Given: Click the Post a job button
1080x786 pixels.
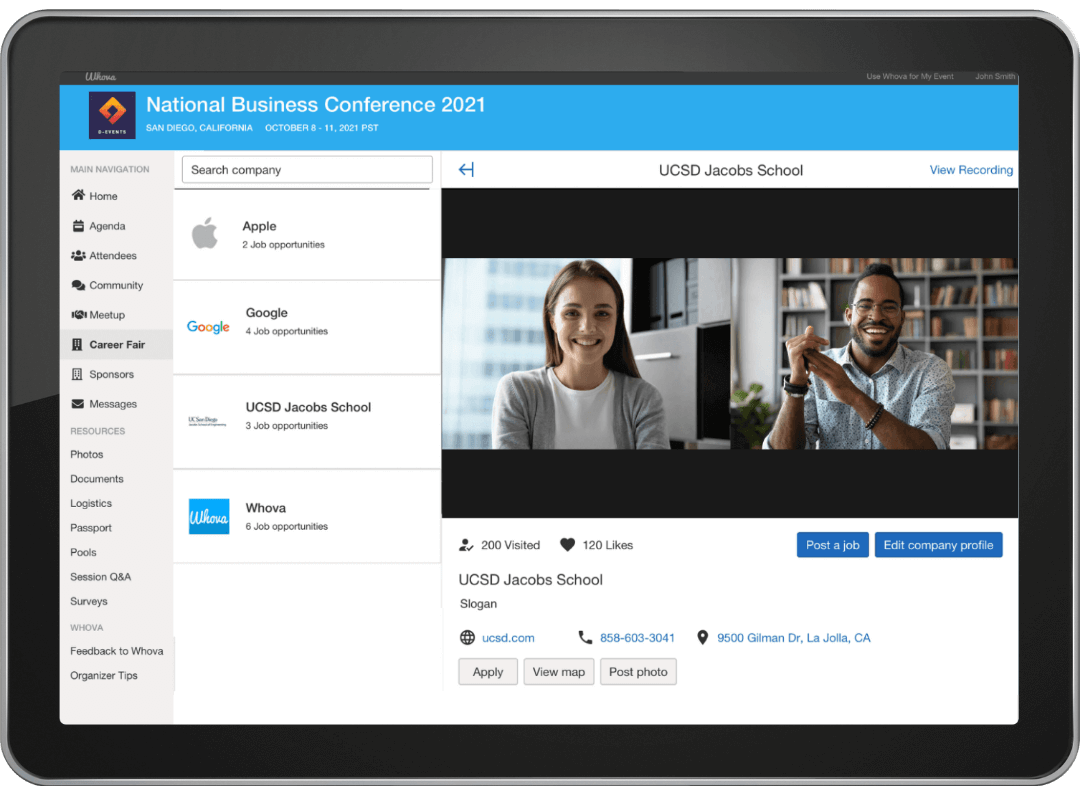Looking at the screenshot, I should [x=833, y=545].
